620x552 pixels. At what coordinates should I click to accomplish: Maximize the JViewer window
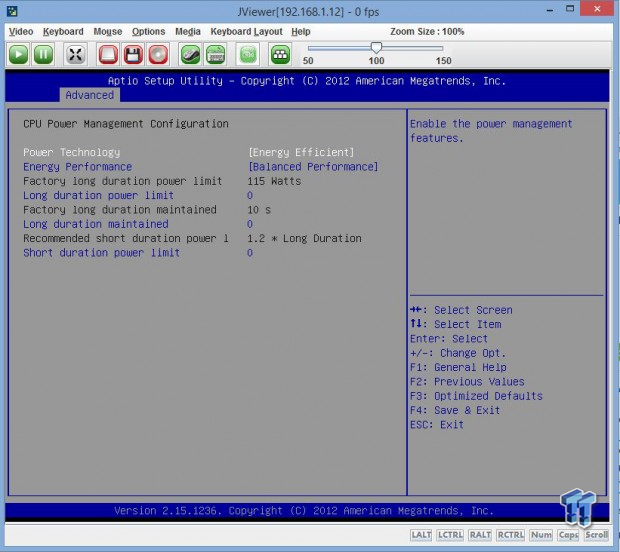point(570,9)
